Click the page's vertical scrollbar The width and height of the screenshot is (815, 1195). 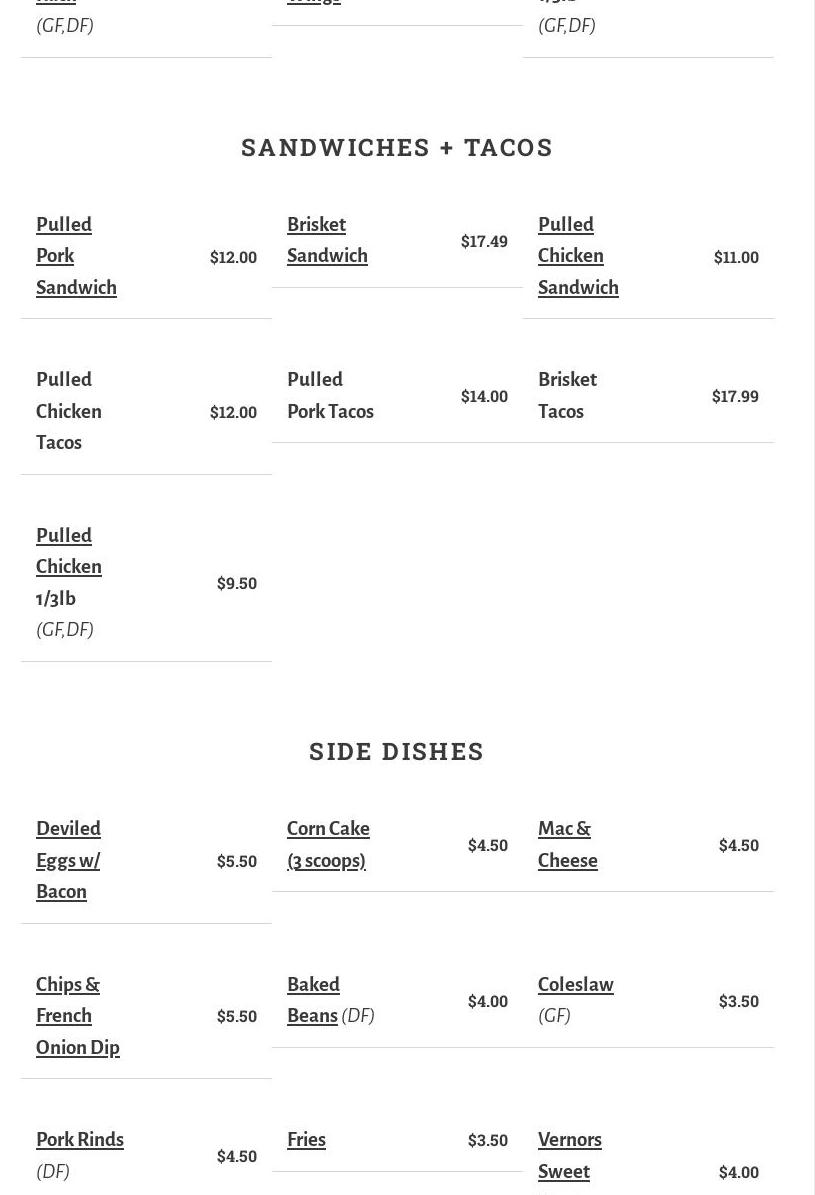click(804, 598)
